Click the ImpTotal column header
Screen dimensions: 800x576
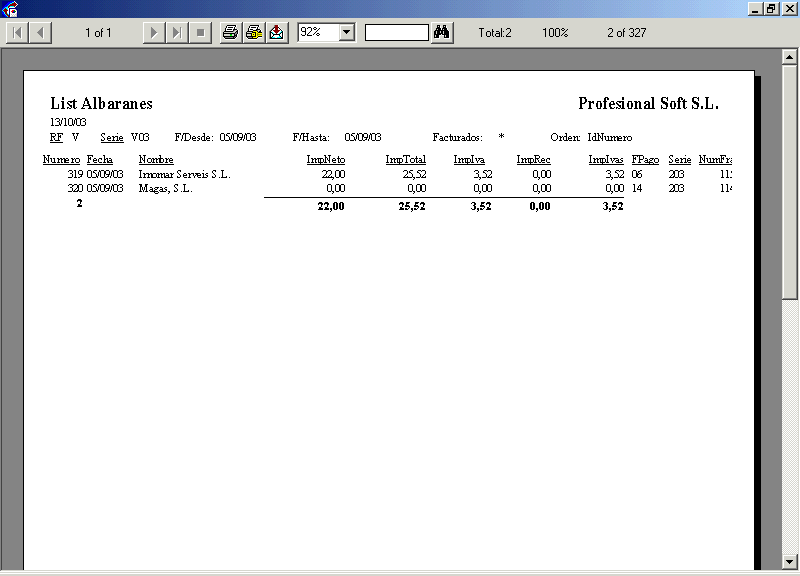[405, 160]
